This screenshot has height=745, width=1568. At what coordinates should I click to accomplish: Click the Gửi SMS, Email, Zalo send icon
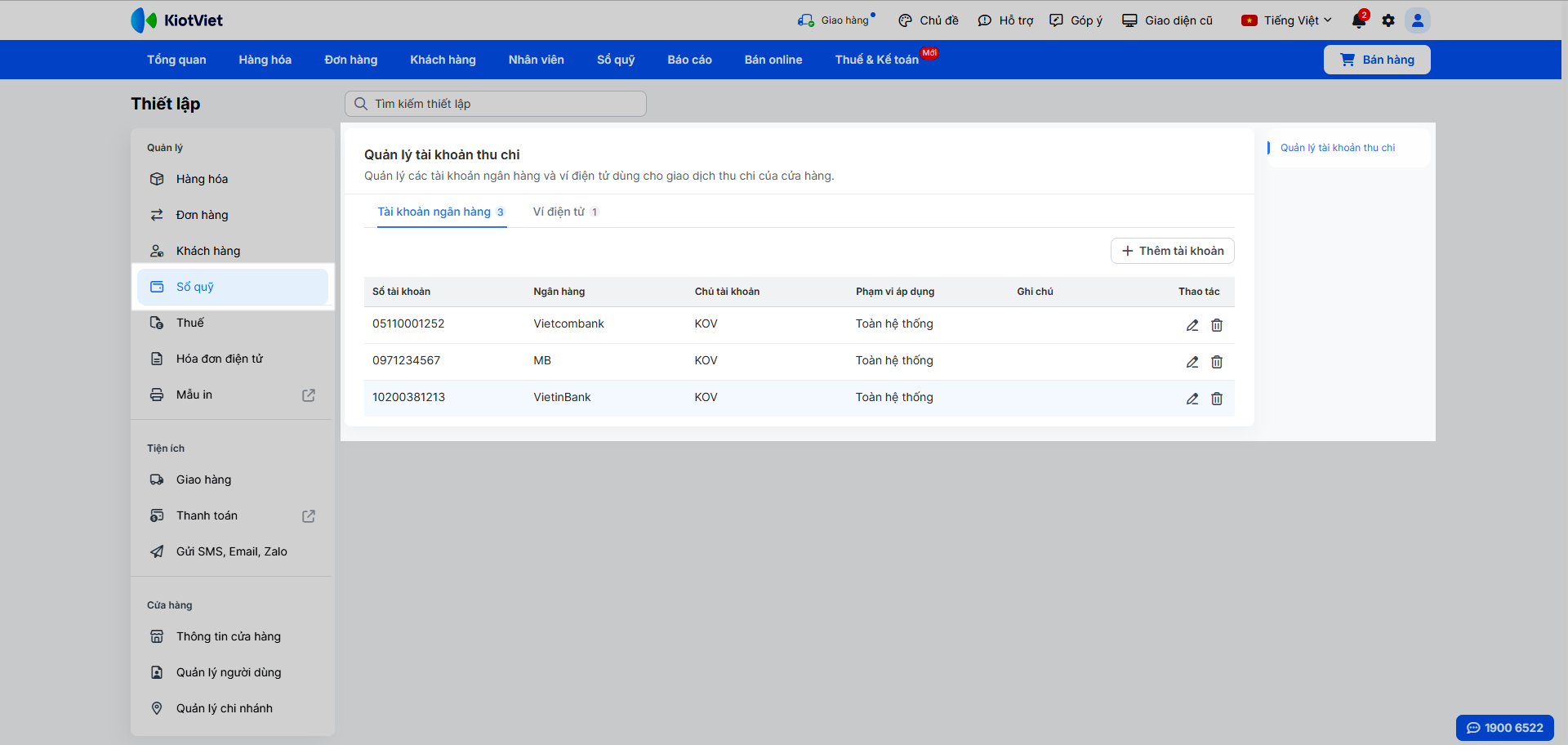pos(157,551)
